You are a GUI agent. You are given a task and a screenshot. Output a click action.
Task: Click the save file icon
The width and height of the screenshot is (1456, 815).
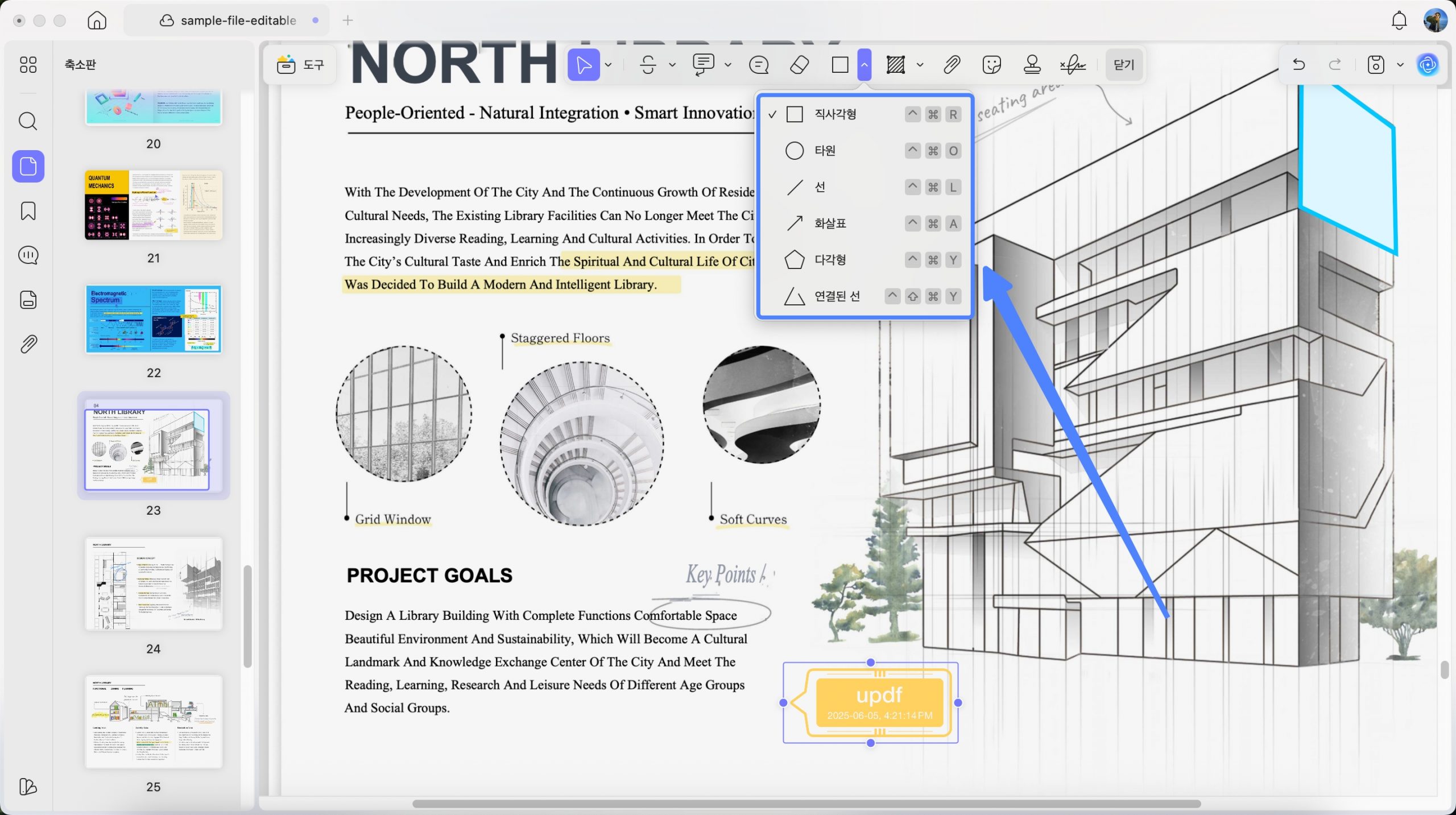pos(1376,64)
